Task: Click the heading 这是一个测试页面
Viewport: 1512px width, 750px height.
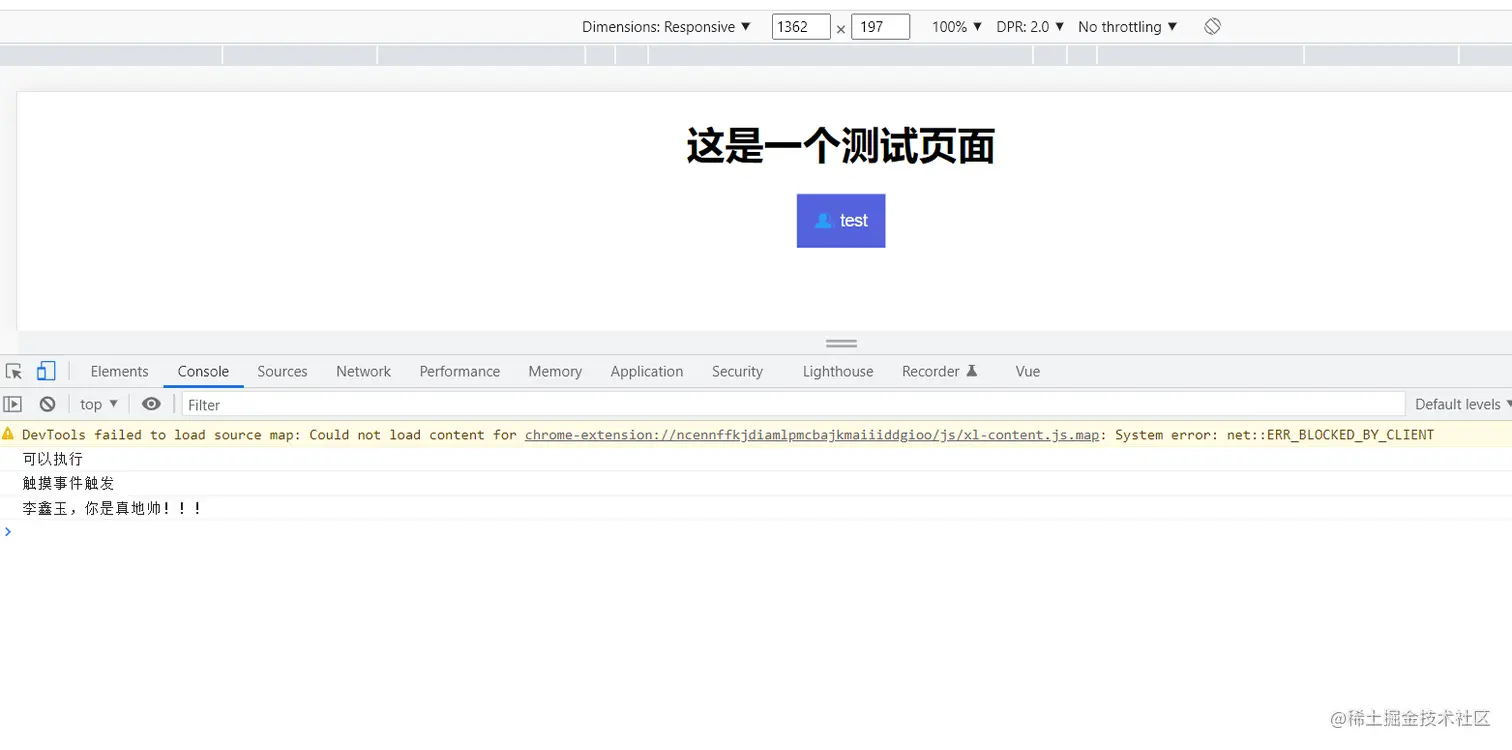Action: tap(841, 147)
